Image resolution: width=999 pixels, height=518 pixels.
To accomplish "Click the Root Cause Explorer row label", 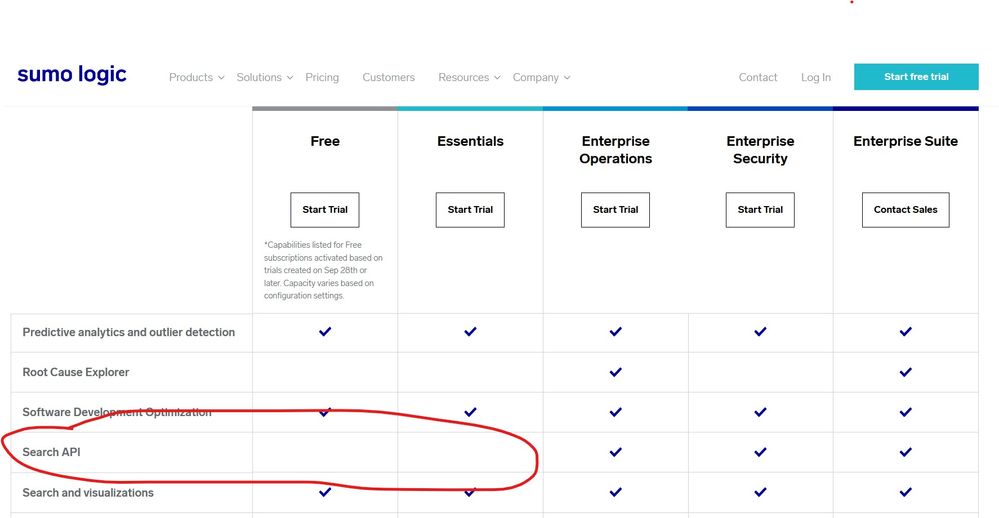I will 76,372.
